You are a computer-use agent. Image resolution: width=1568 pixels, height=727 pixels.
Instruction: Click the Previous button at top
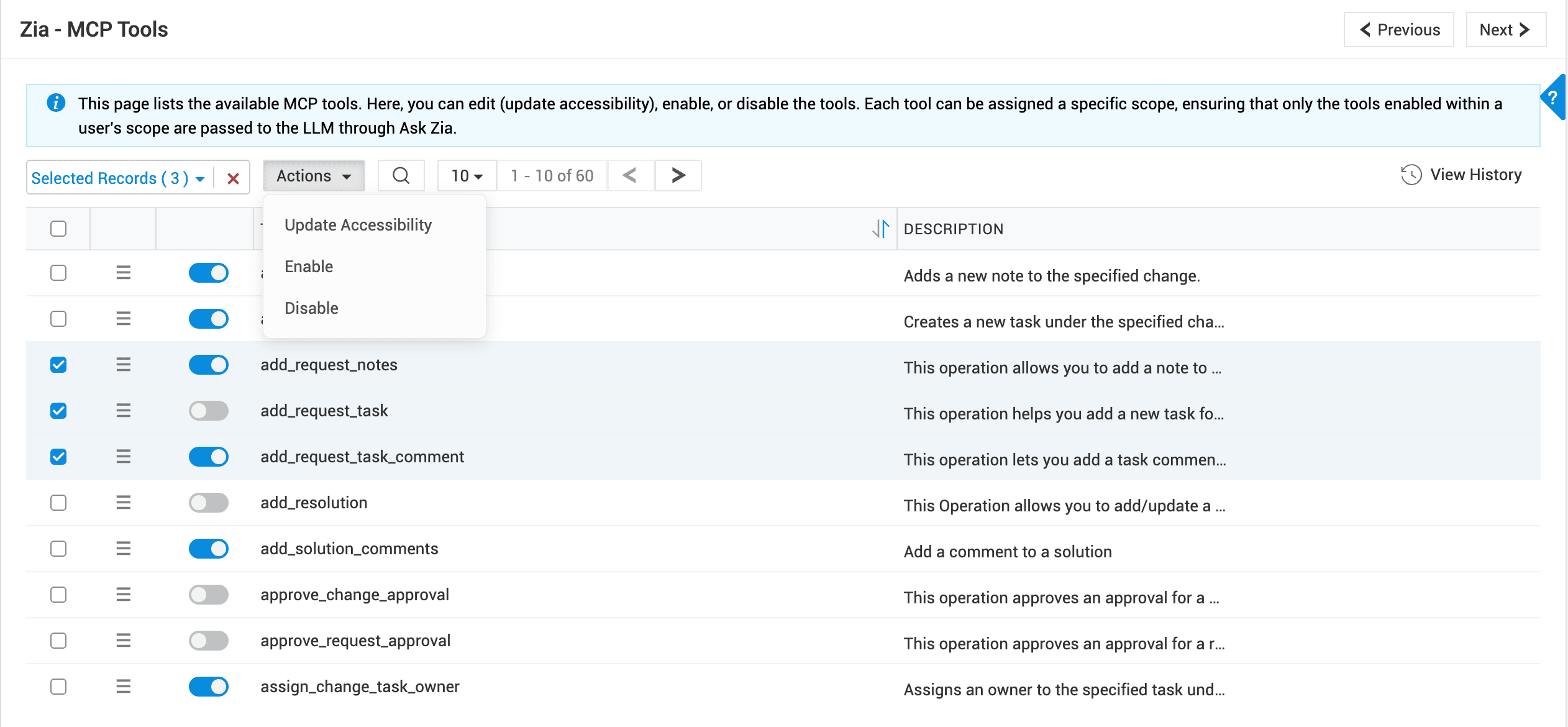1399,30
